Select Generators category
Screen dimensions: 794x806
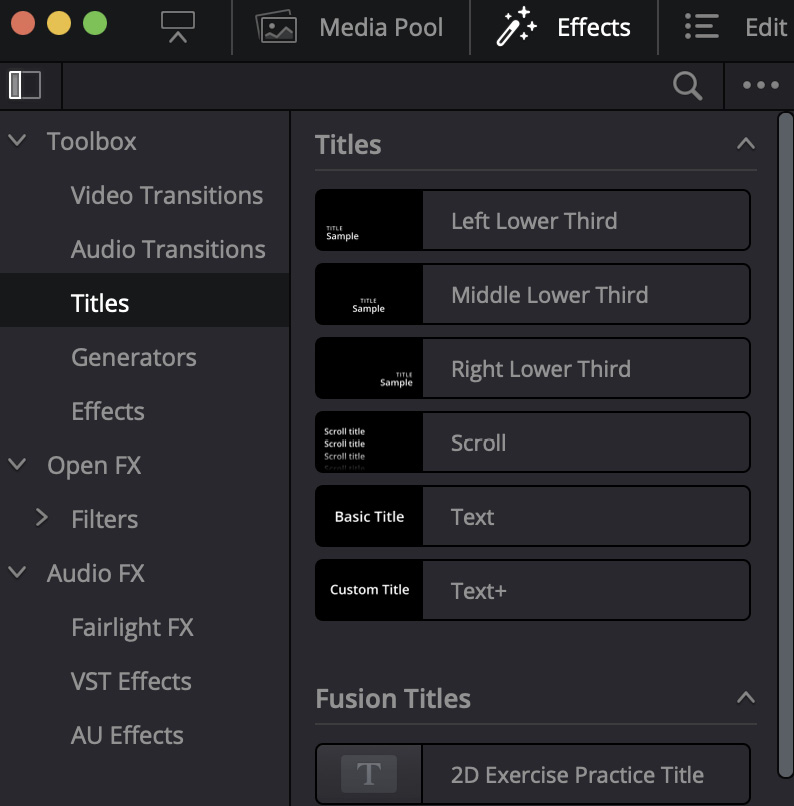[x=134, y=357]
